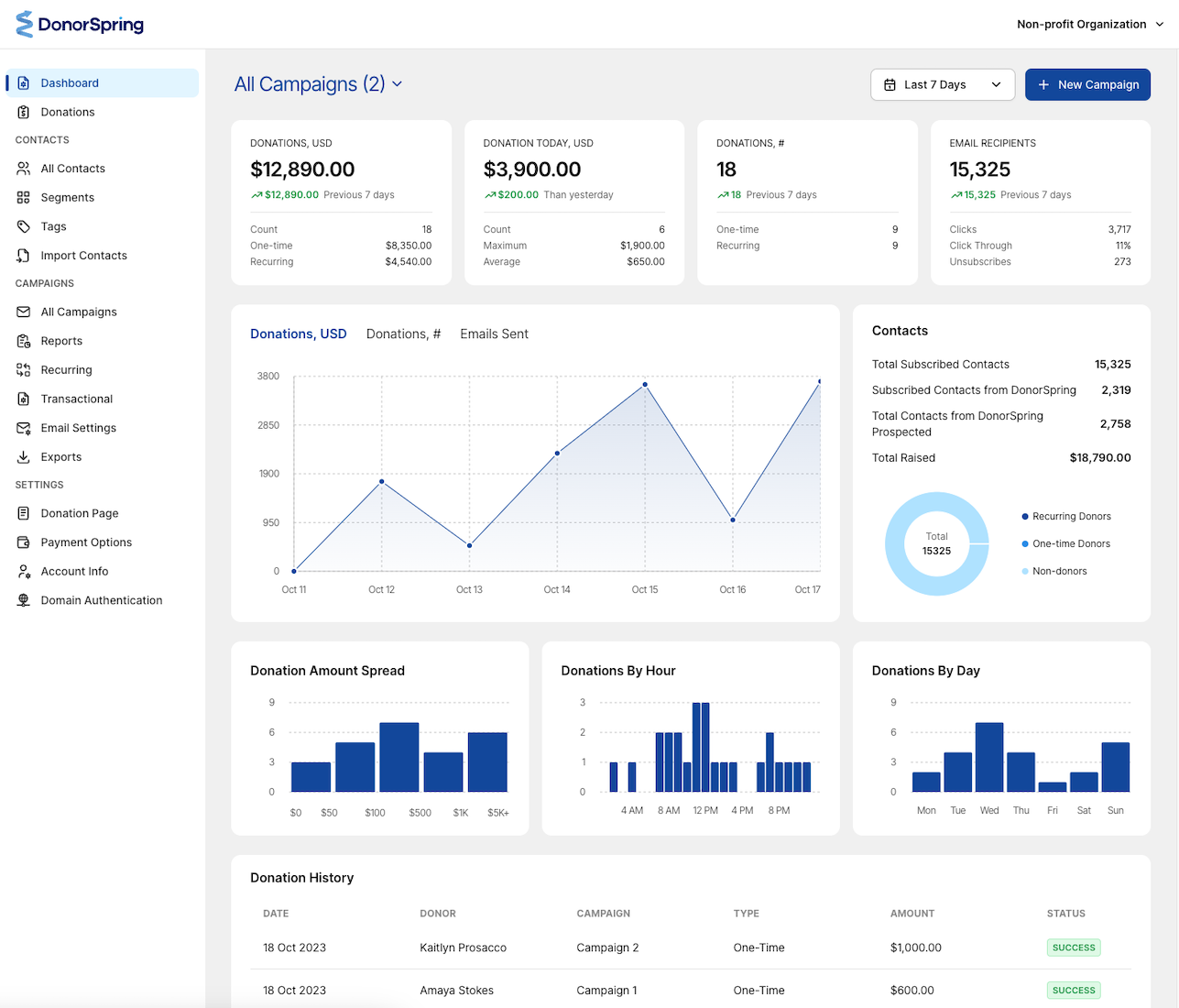This screenshot has width=1179, height=1008.
Task: Click the Tags label icon
Action: pos(24,226)
